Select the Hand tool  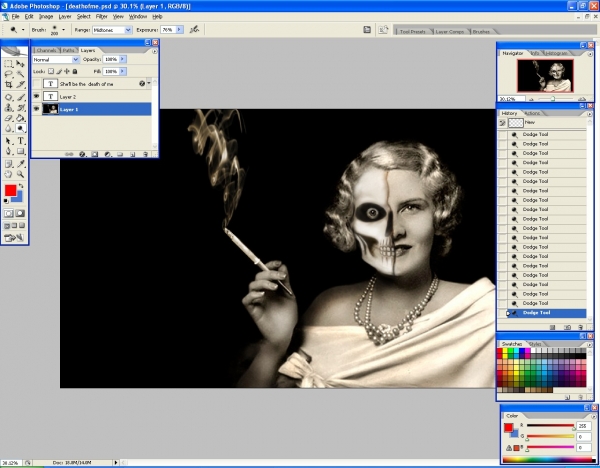(x=8, y=174)
